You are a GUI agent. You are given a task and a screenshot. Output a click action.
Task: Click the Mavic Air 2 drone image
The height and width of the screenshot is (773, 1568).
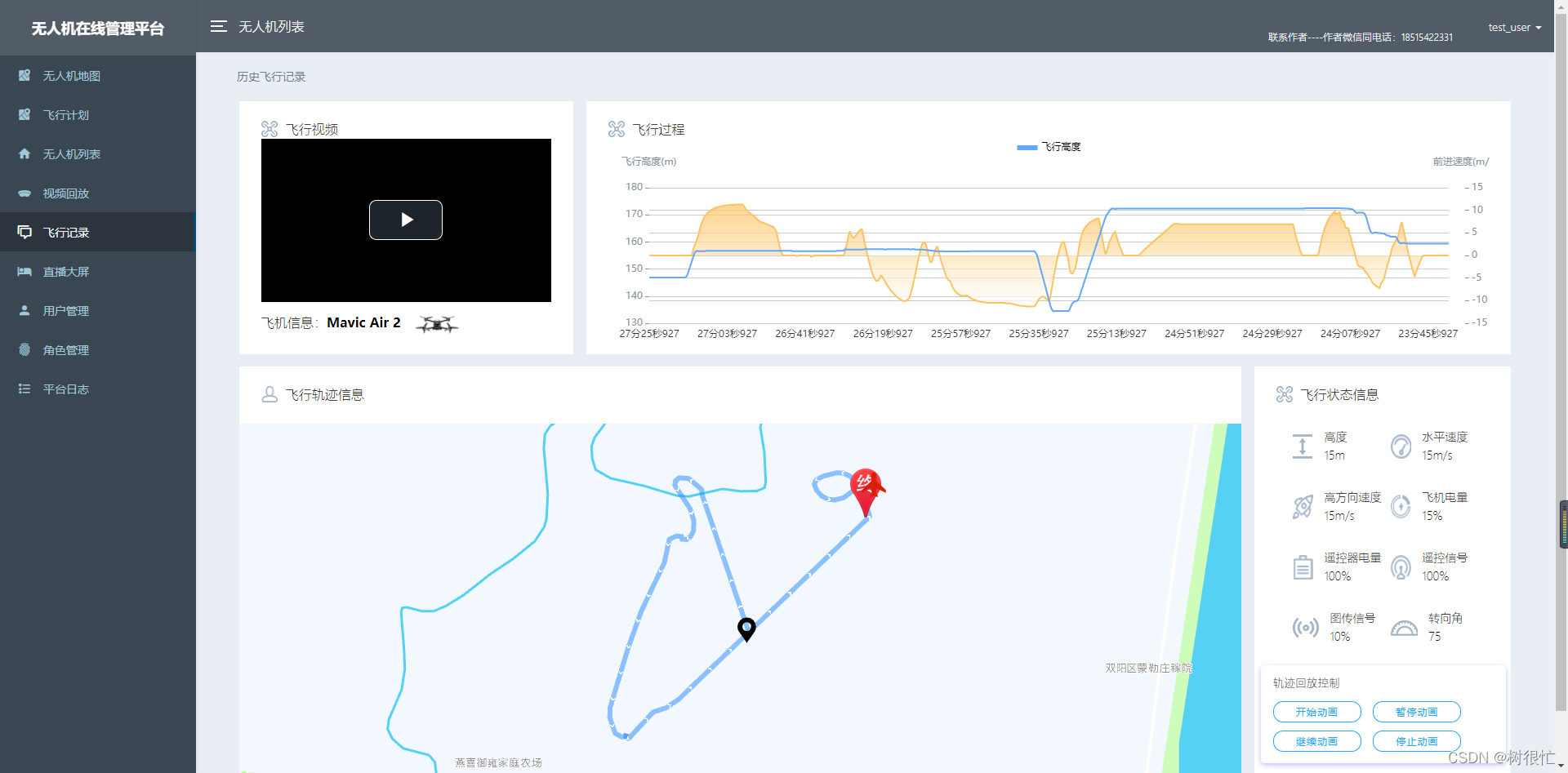pos(437,324)
